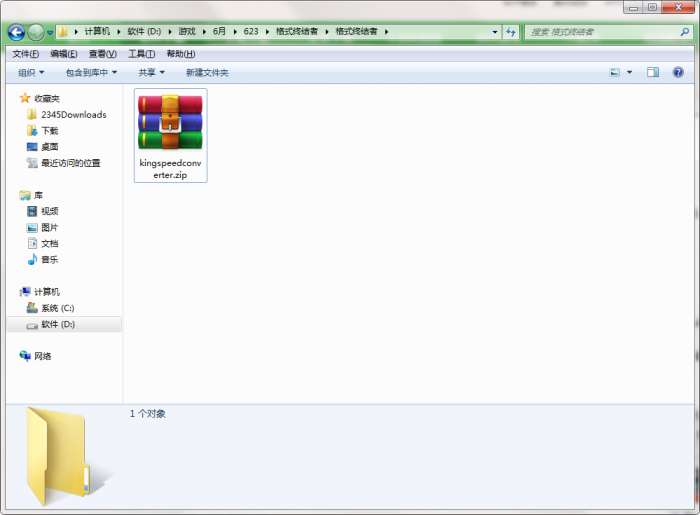
Task: Select 6月 in the address path
Action: click(219, 31)
